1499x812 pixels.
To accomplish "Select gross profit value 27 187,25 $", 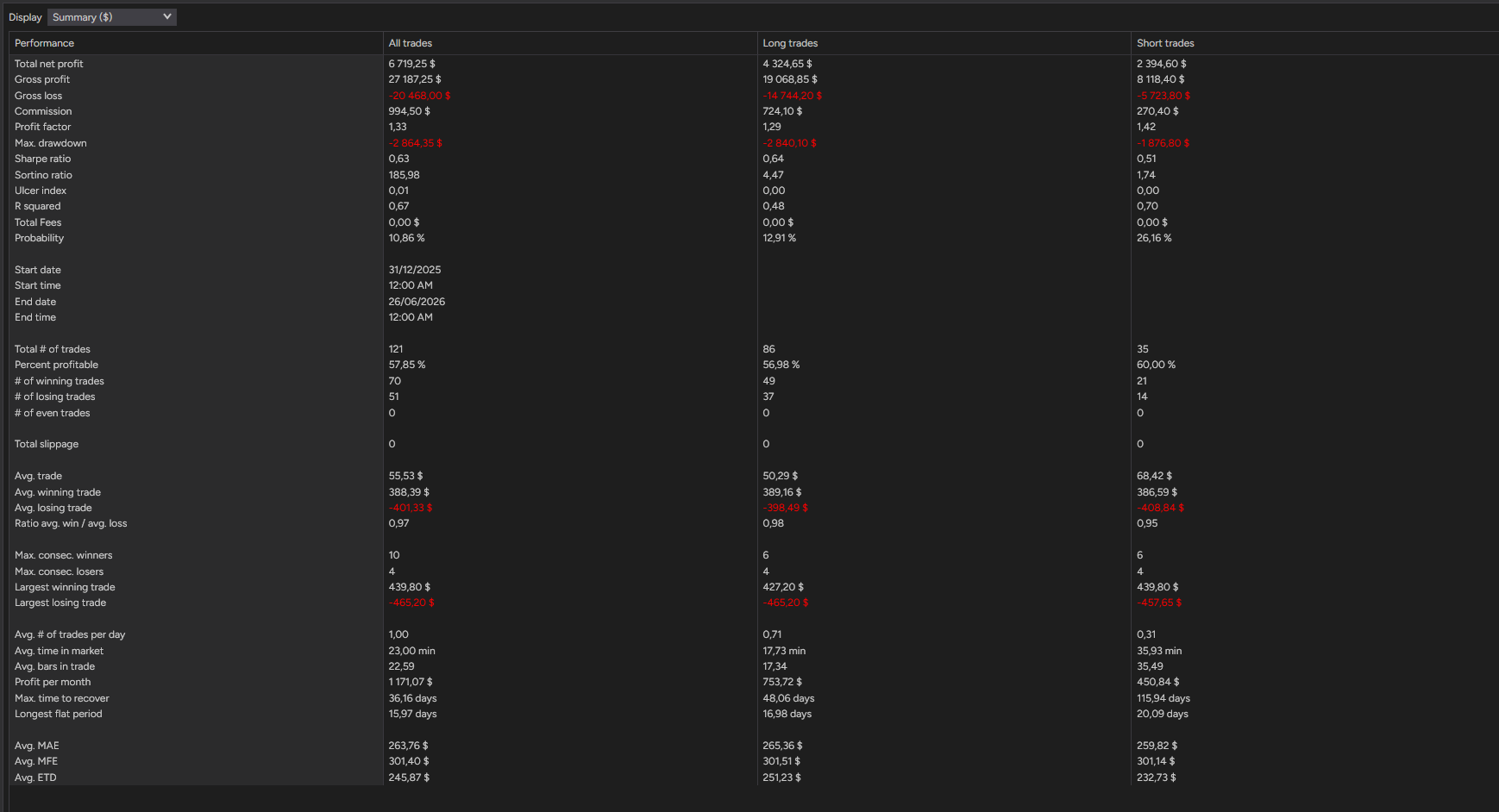I will [415, 79].
